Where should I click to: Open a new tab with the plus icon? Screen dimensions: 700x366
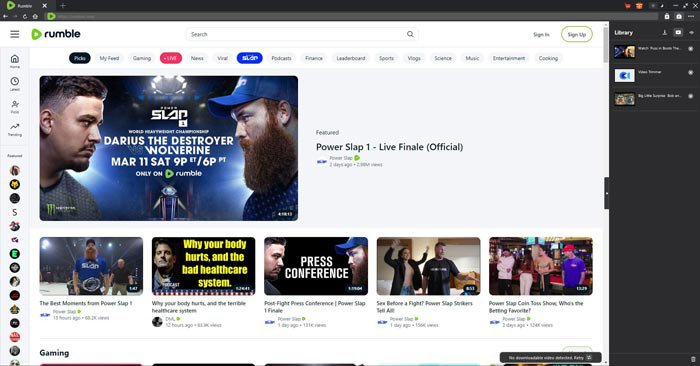63,5
